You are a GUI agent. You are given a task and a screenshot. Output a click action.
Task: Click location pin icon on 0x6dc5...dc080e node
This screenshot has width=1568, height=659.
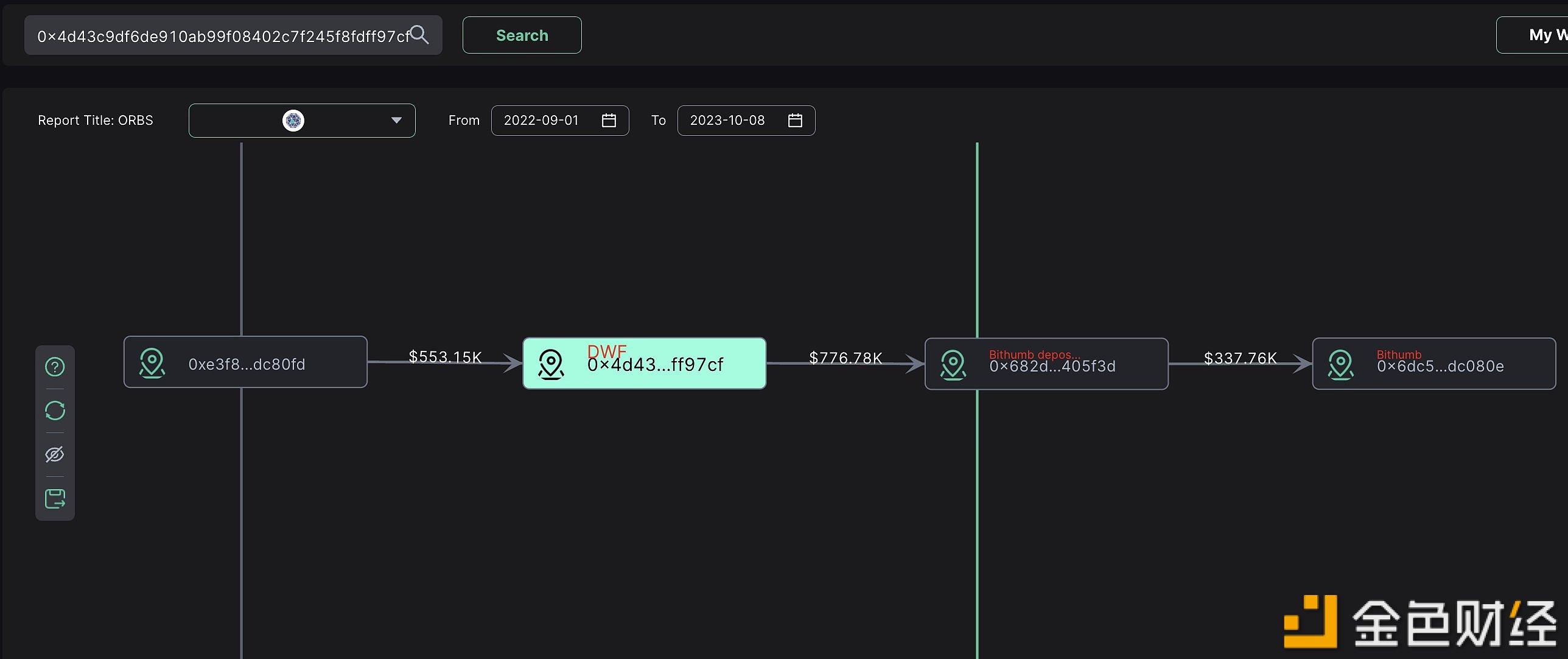[x=1340, y=365]
